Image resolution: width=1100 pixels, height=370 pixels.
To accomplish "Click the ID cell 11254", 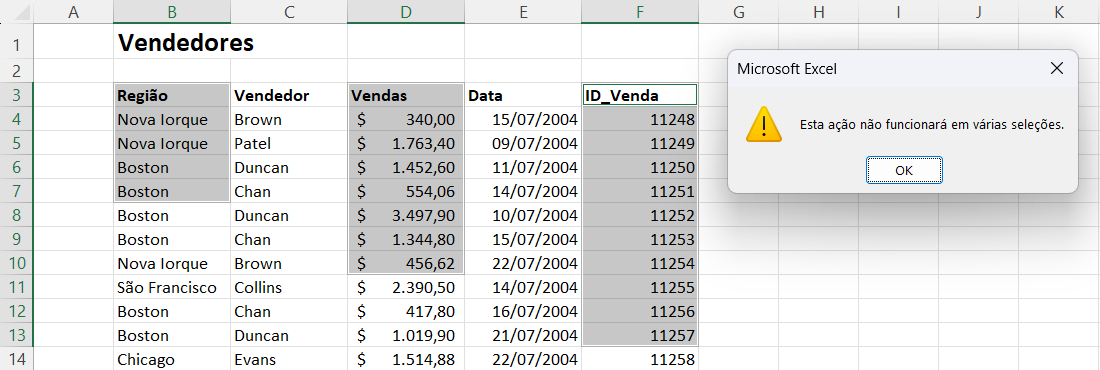I will [x=640, y=263].
